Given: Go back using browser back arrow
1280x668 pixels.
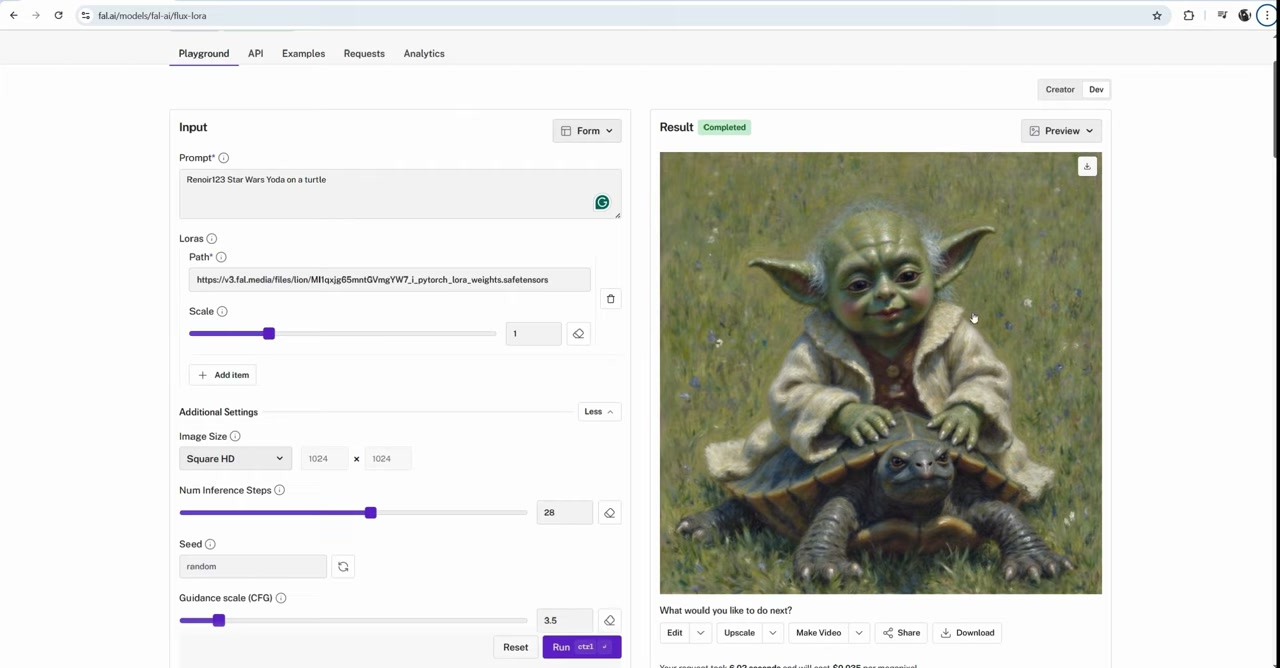Looking at the screenshot, I should pos(14,15).
